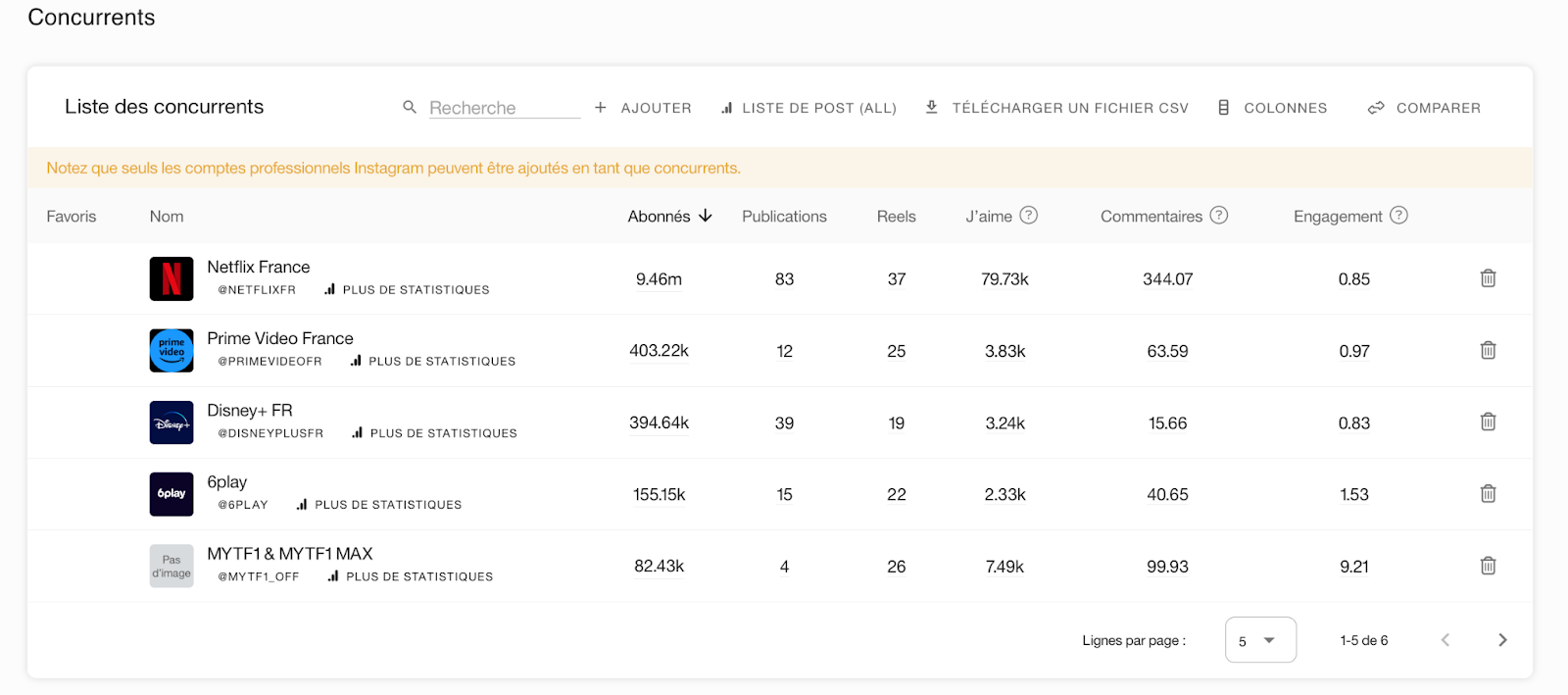Open PLUS DE STATISTIQUES for 6play
This screenshot has height=695, width=1568.
[x=378, y=504]
